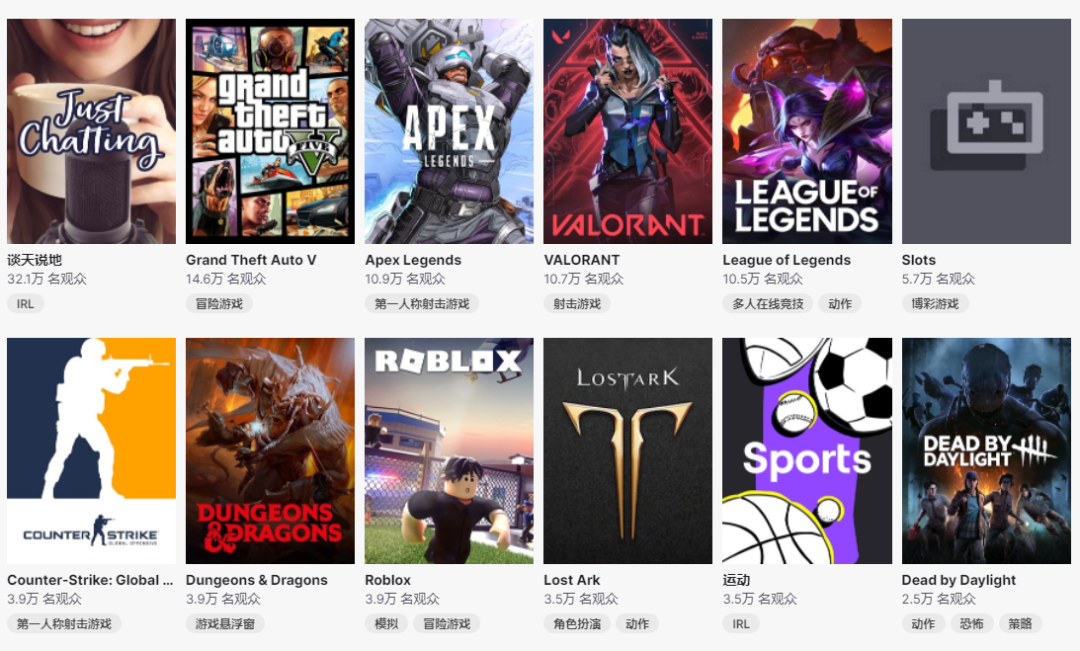Open the Just Chatting category cover
Image resolution: width=1080 pixels, height=651 pixels.
[x=92, y=131]
